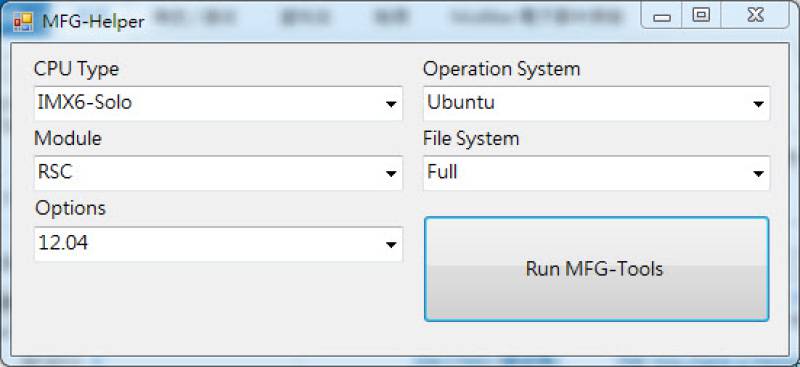Expand the Operation System dropdown arrow
This screenshot has height=367, width=800.
(758, 104)
